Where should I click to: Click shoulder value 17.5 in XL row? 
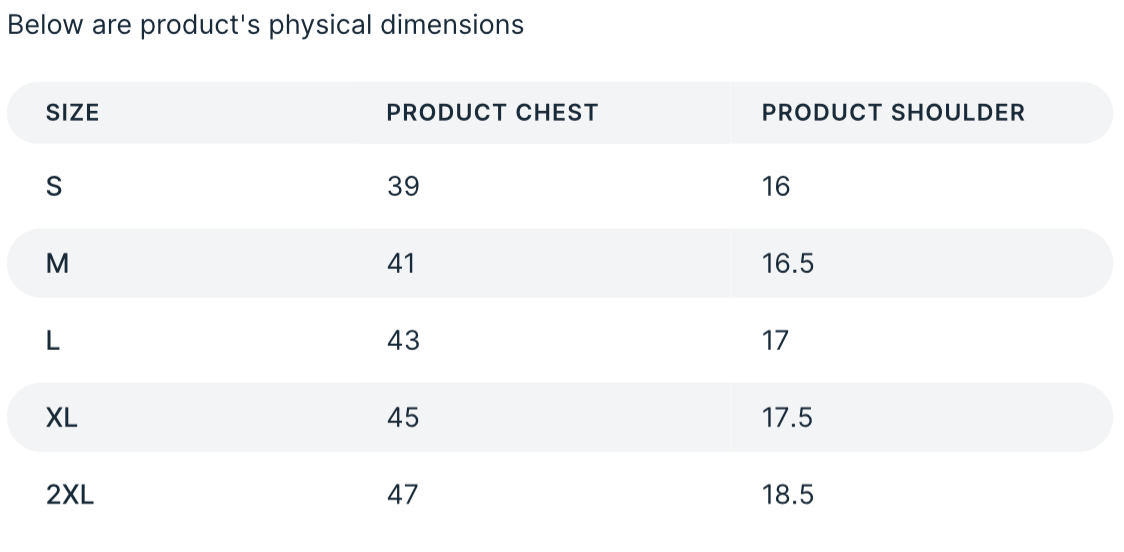pos(788,418)
